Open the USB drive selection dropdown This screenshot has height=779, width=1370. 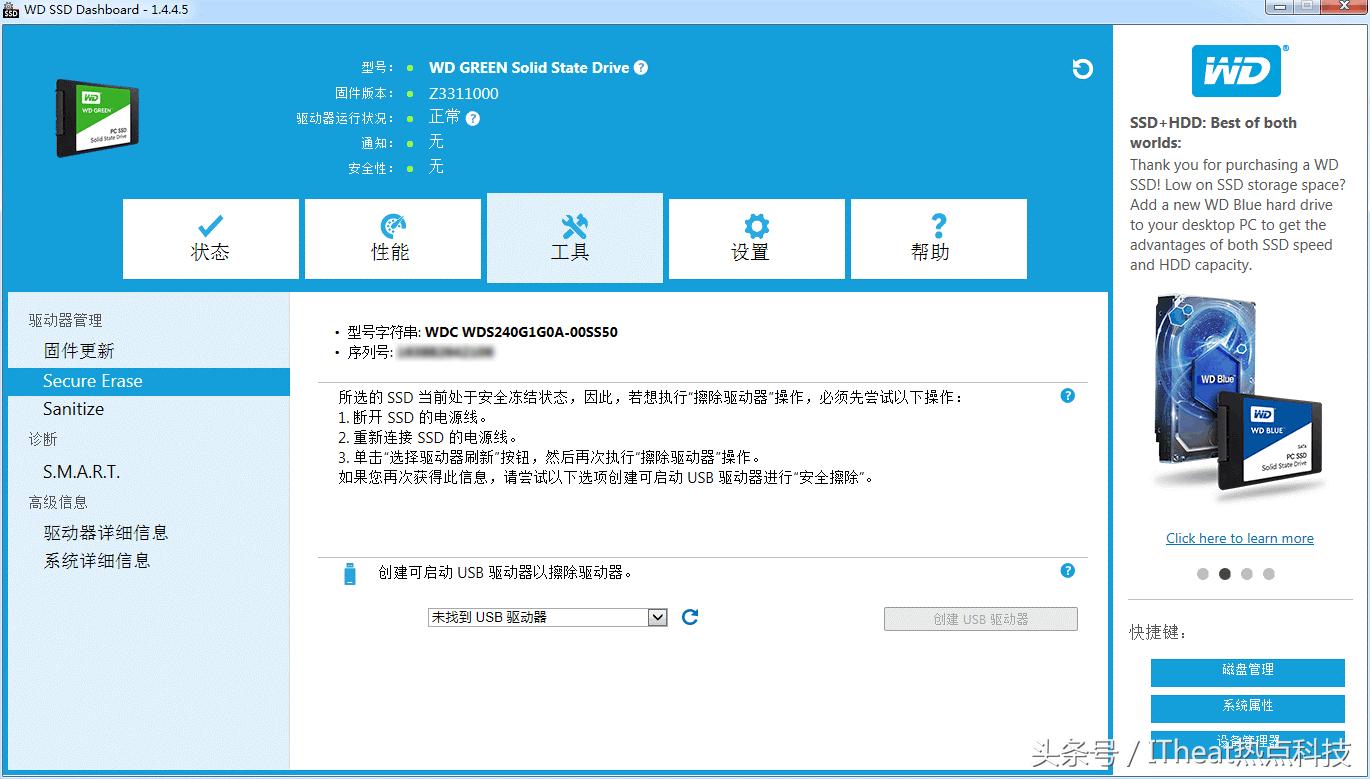coord(657,617)
